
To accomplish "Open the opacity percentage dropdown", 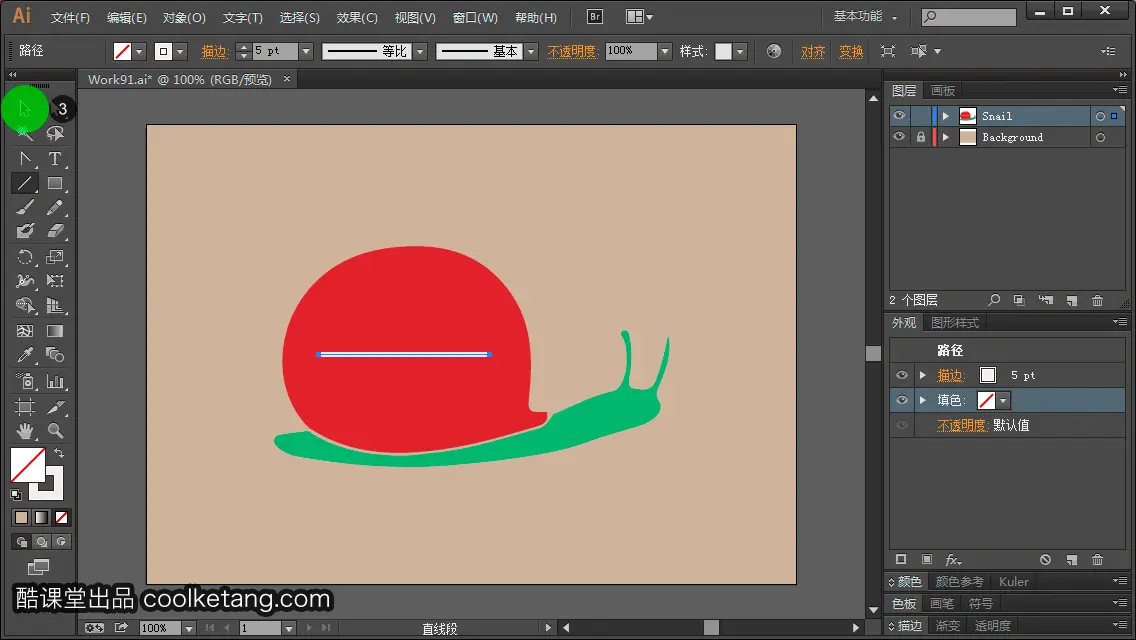I will (665, 51).
